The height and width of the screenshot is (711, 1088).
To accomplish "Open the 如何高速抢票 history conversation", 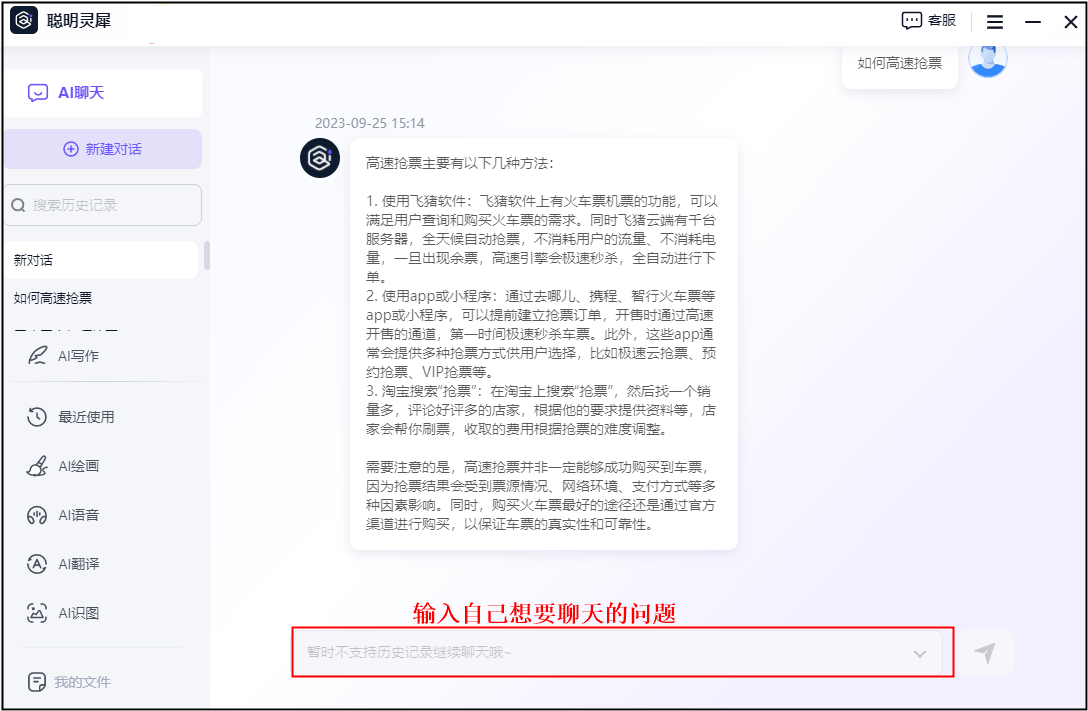I will coord(100,298).
